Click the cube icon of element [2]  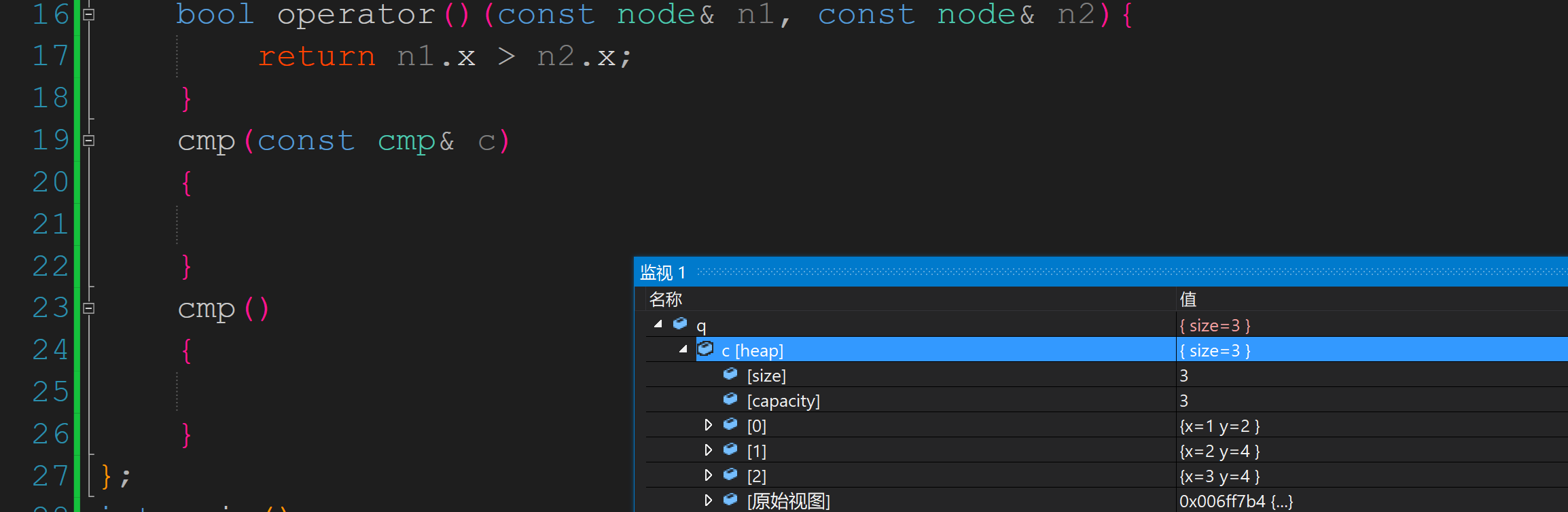click(x=730, y=475)
